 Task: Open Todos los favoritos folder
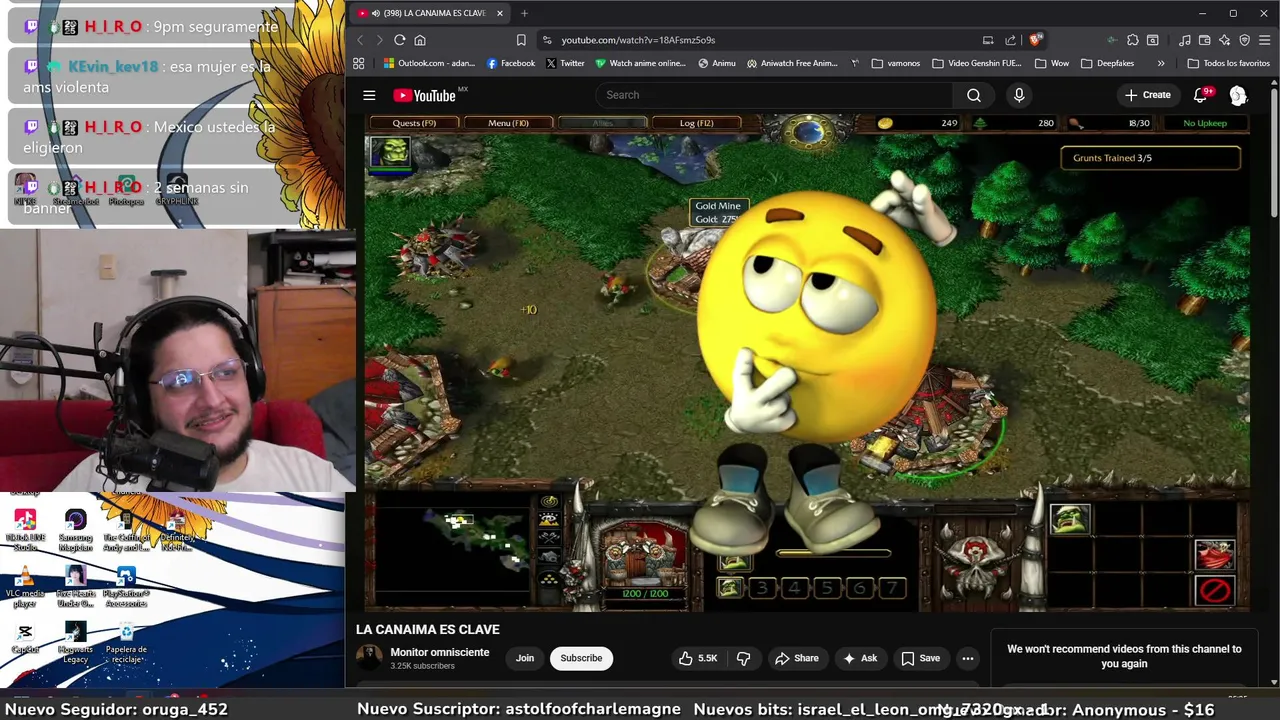click(1228, 63)
